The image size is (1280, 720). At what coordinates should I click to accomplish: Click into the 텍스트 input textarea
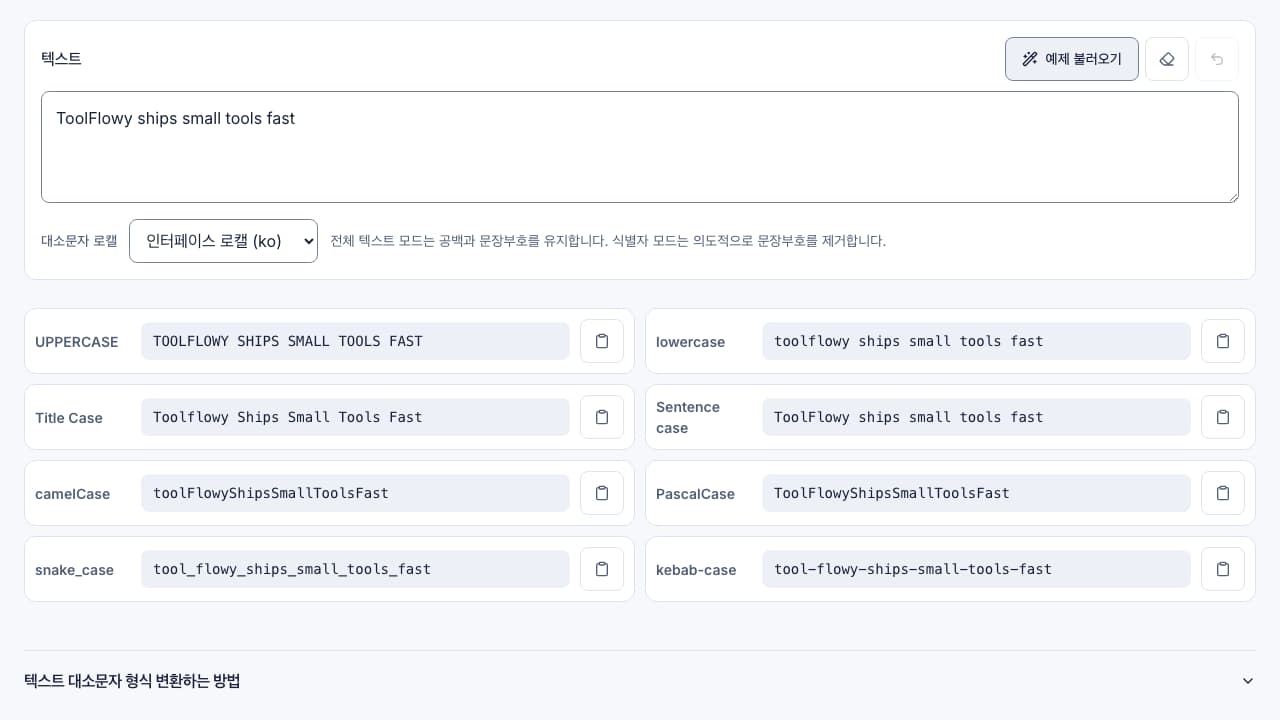640,147
